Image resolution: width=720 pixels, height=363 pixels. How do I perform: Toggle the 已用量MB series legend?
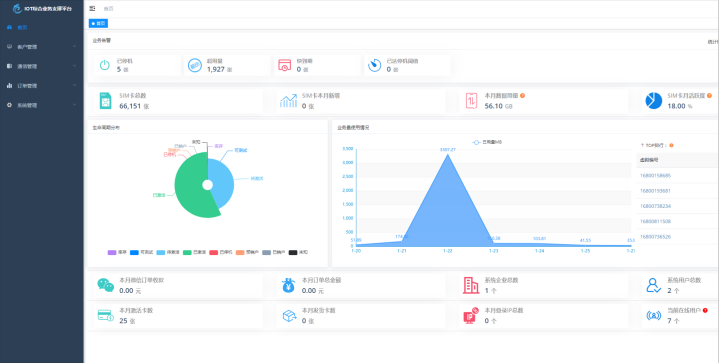(x=487, y=142)
